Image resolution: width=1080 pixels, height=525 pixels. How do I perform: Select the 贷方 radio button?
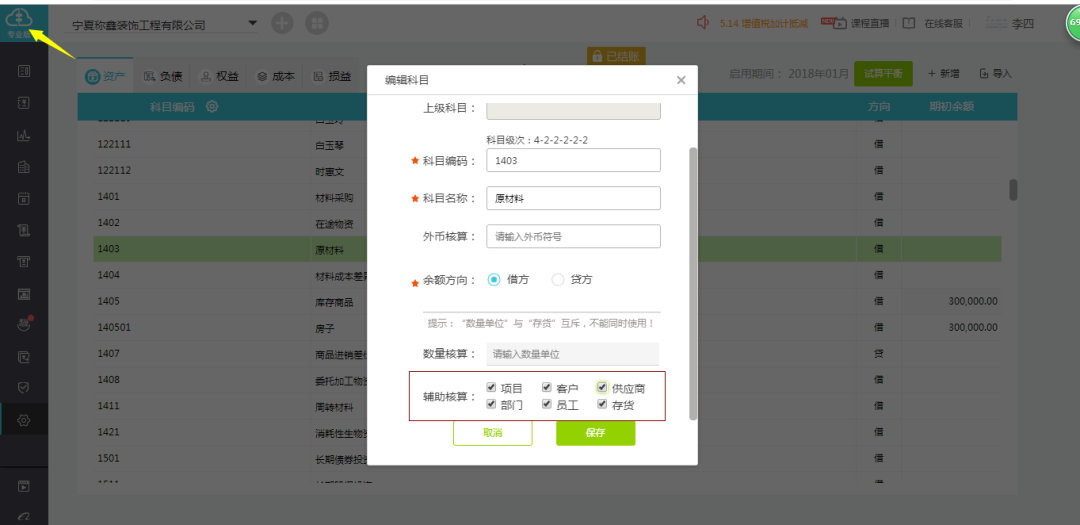click(x=558, y=280)
